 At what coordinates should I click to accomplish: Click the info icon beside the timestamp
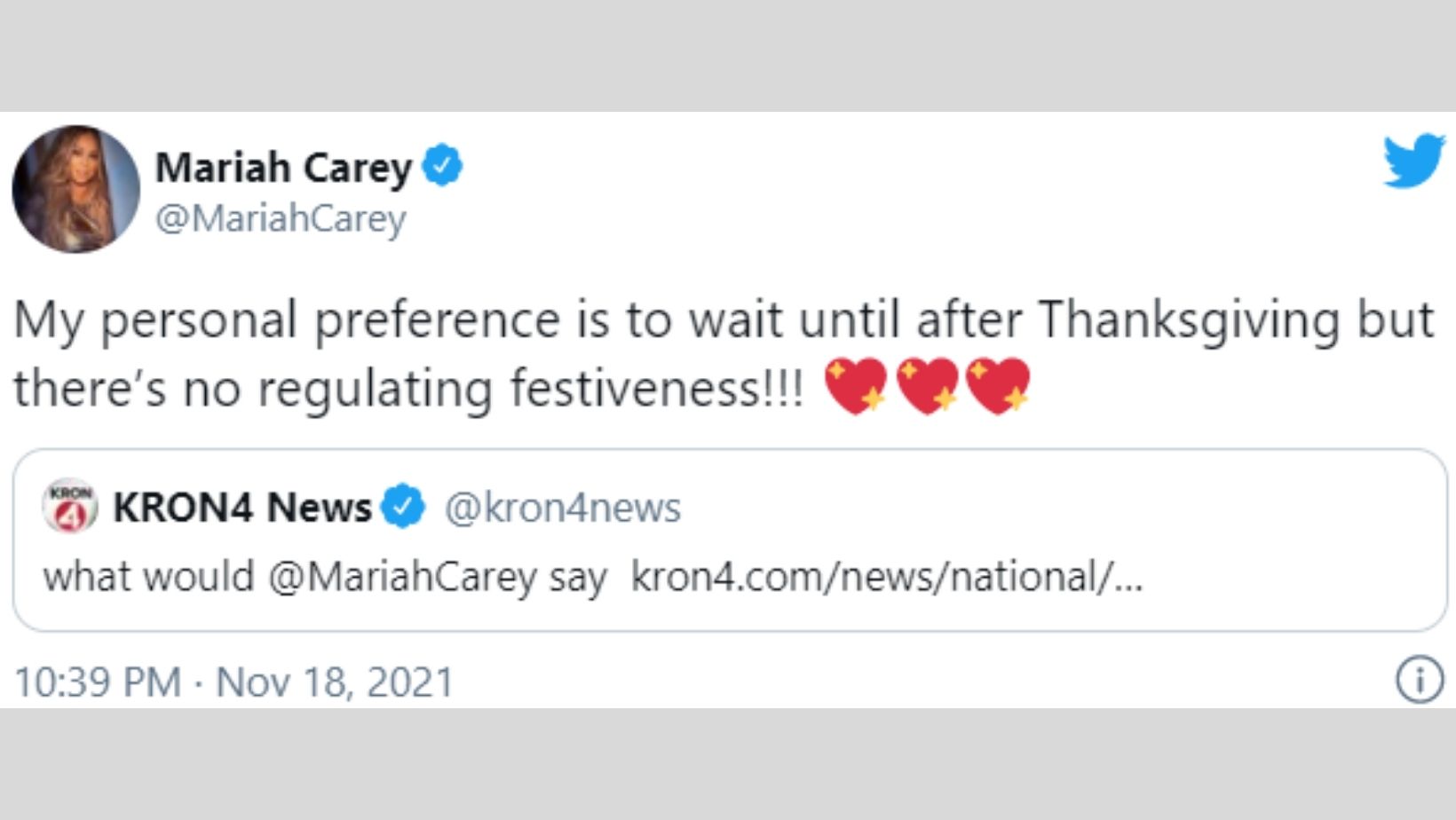tap(1419, 681)
